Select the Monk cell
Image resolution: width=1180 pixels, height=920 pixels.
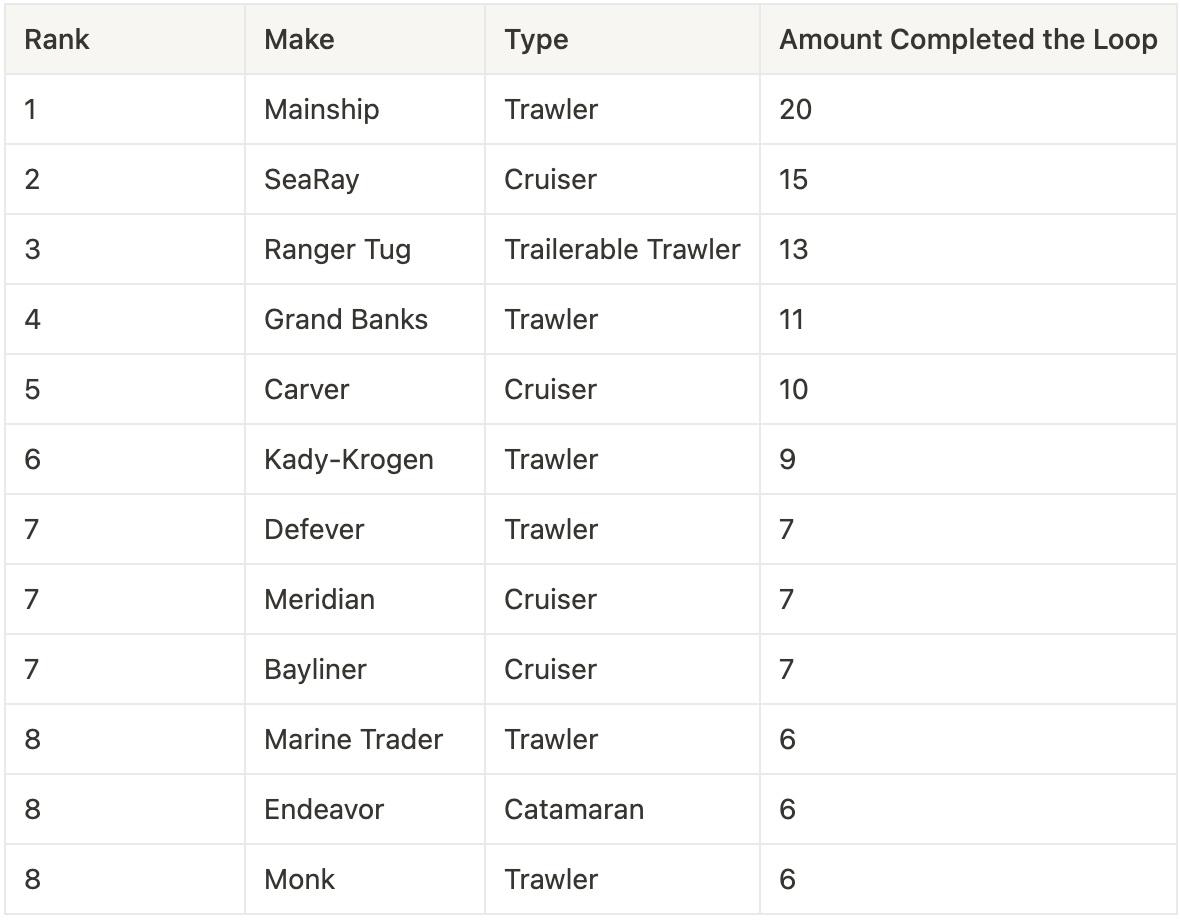click(x=299, y=879)
